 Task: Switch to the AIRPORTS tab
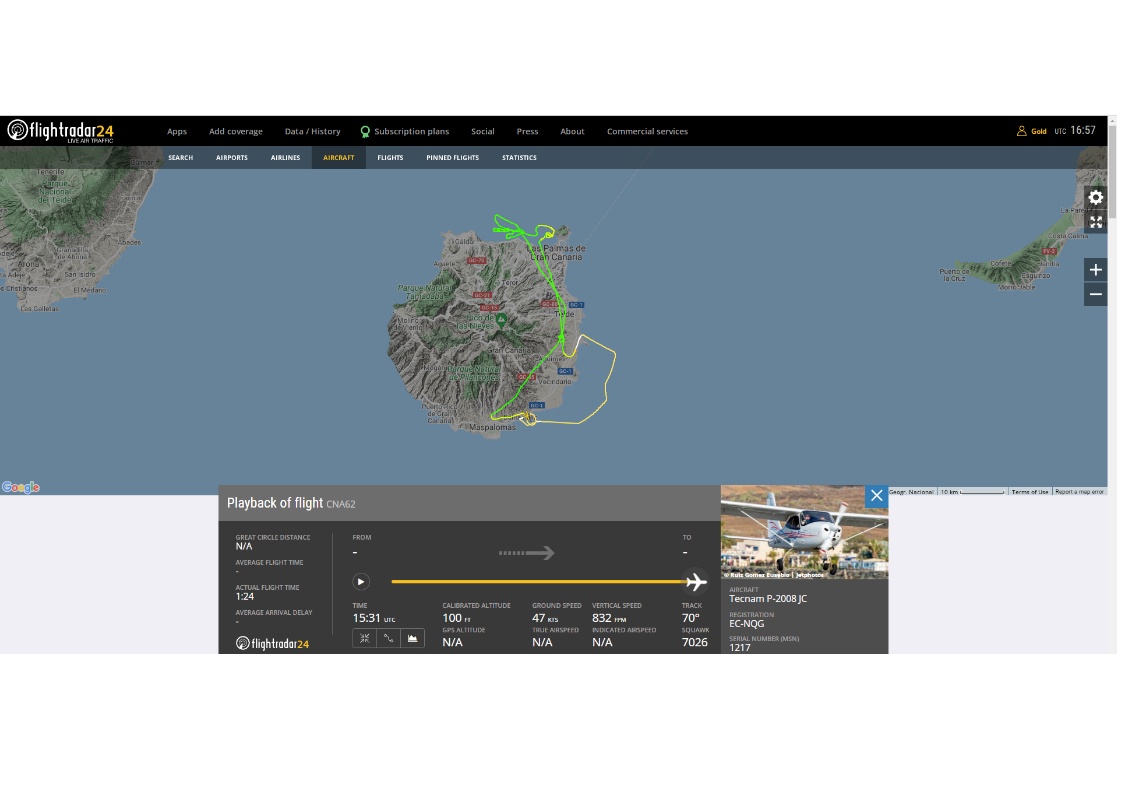(x=232, y=158)
